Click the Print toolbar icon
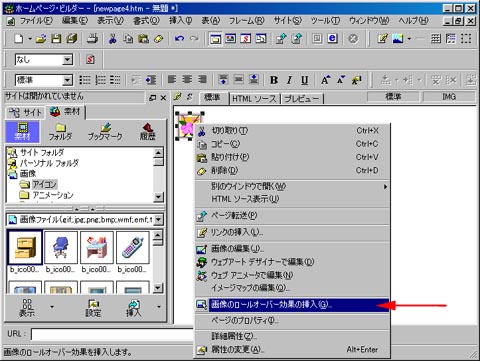Screen dimensions: 480x361 pyautogui.click(x=92, y=39)
